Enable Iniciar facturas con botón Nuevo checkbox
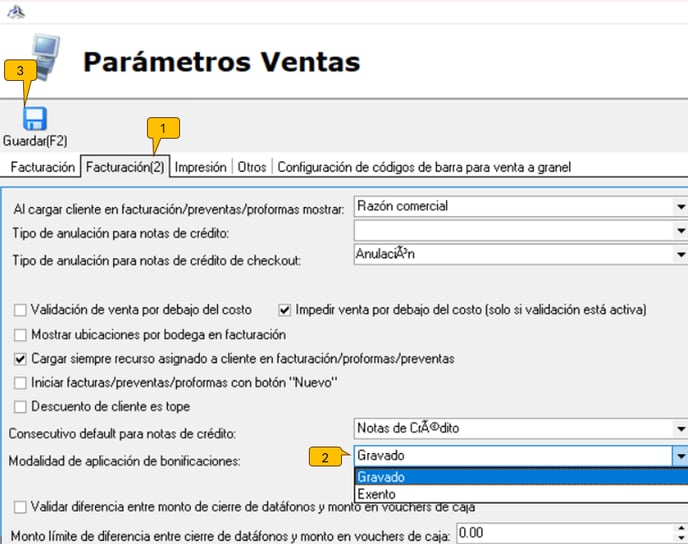 click(x=20, y=383)
